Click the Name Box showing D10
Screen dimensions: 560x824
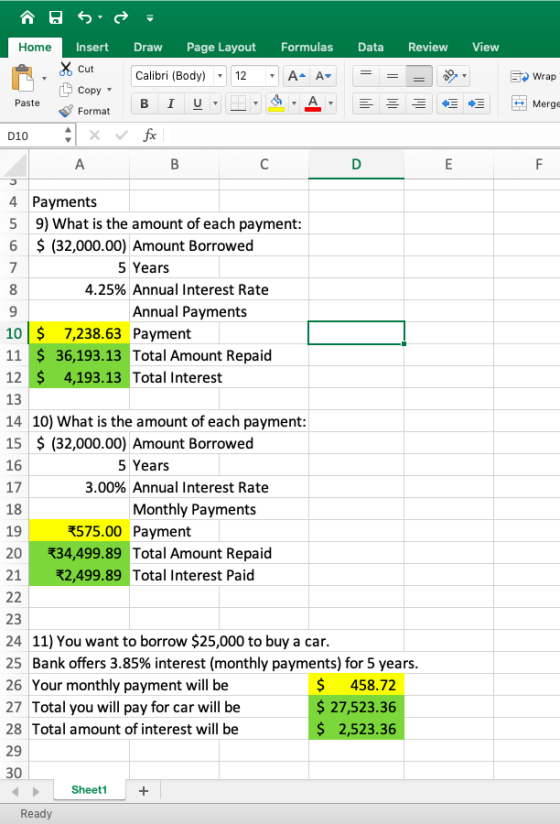tap(33, 136)
